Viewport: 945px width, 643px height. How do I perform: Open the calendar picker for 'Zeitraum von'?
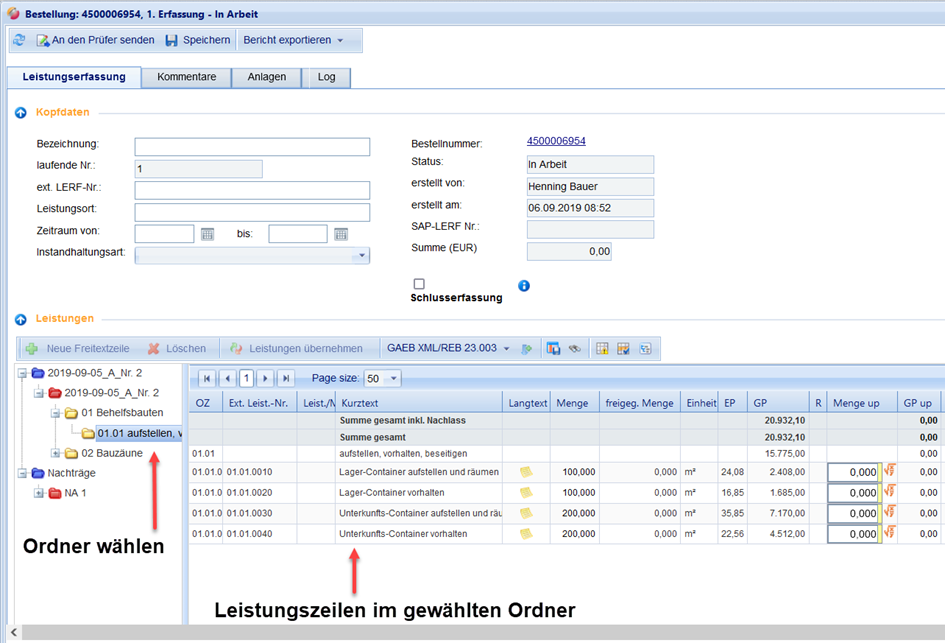208,234
